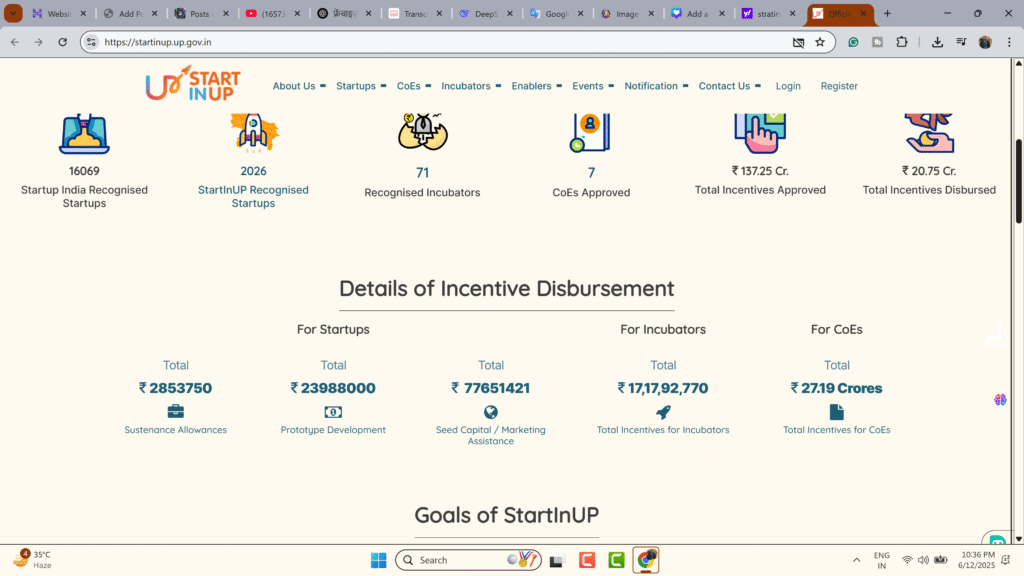
Task: Expand the Events menu
Action: tap(593, 86)
